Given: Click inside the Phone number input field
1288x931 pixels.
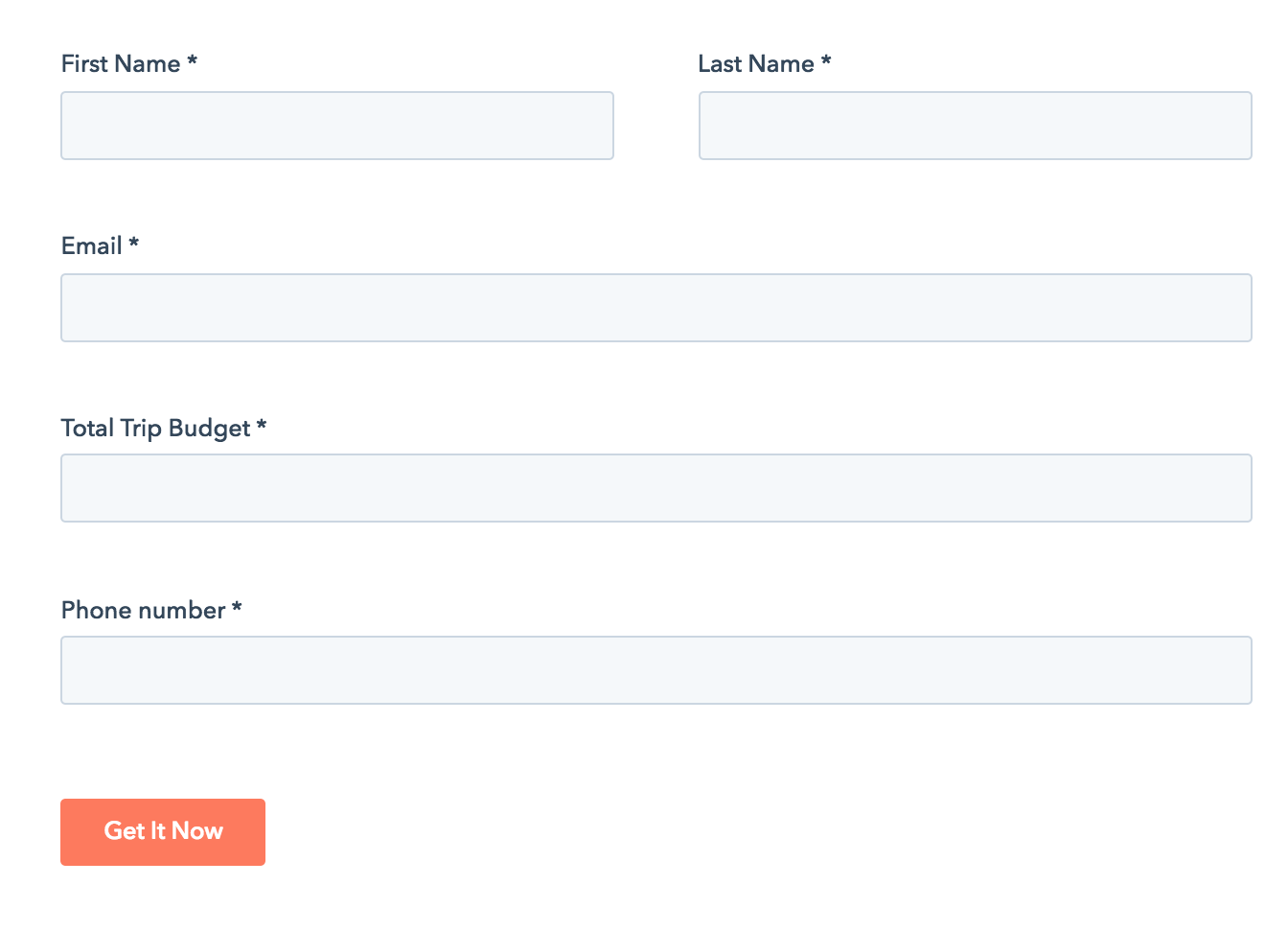Looking at the screenshot, I should point(656,669).
